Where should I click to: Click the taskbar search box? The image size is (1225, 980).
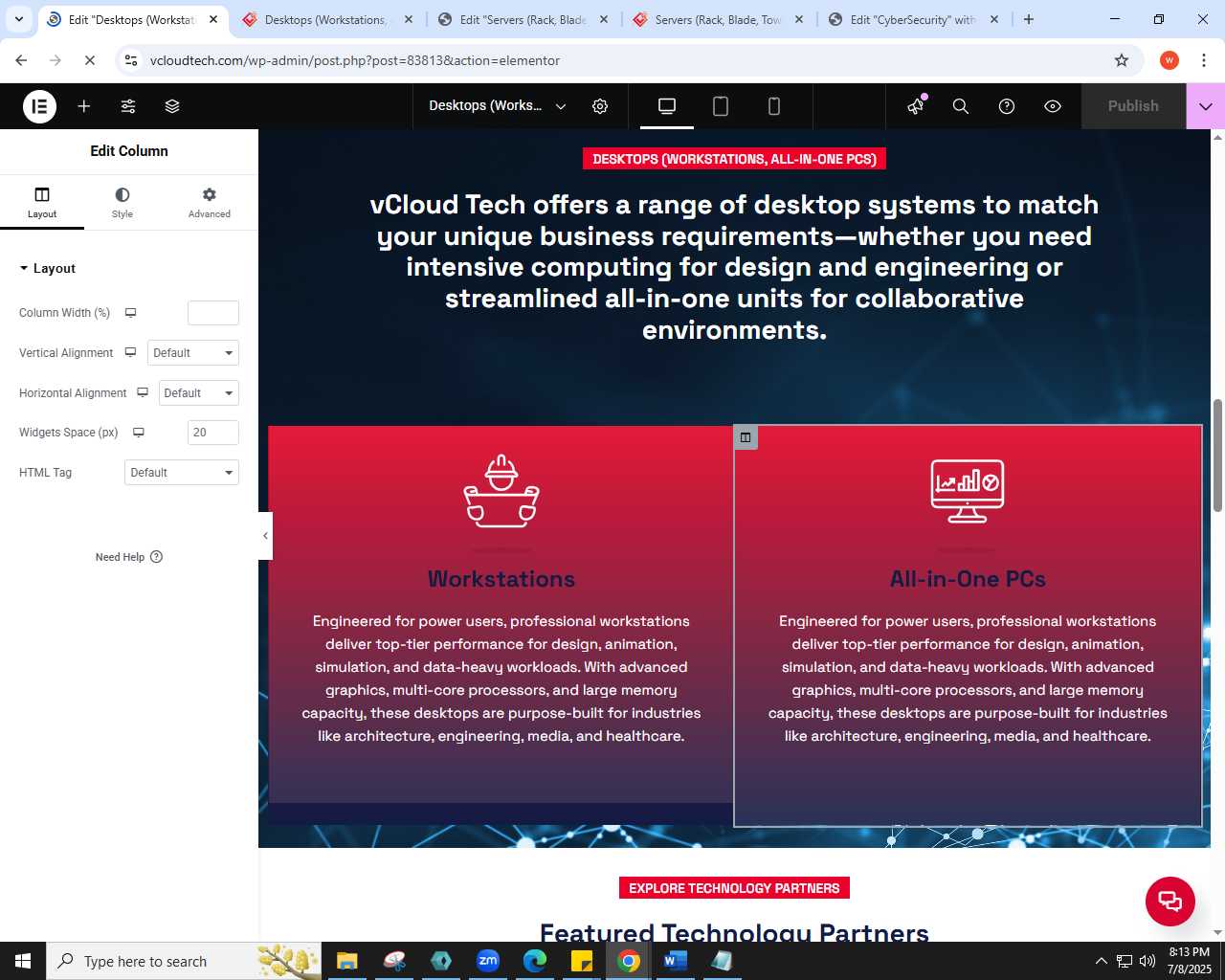click(x=184, y=961)
